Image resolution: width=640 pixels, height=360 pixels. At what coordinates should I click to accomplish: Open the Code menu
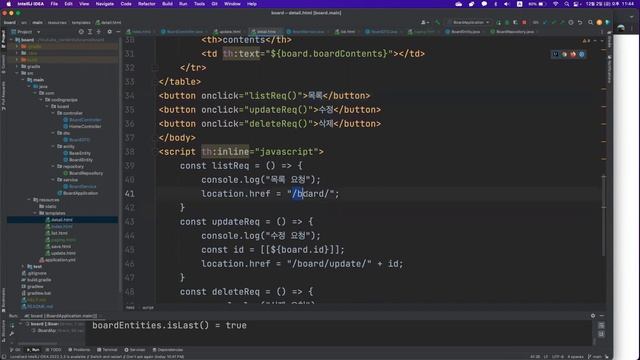point(126,4)
